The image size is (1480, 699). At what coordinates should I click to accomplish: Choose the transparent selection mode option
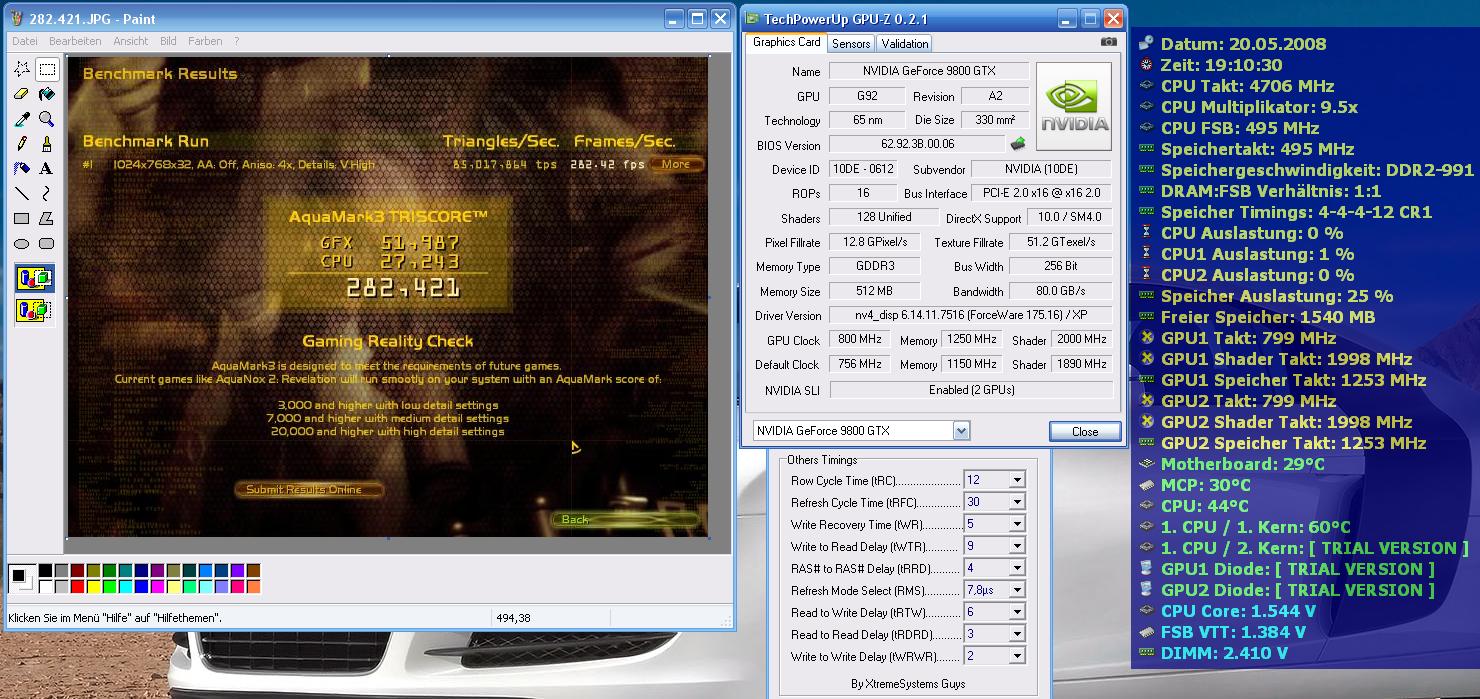(35, 312)
